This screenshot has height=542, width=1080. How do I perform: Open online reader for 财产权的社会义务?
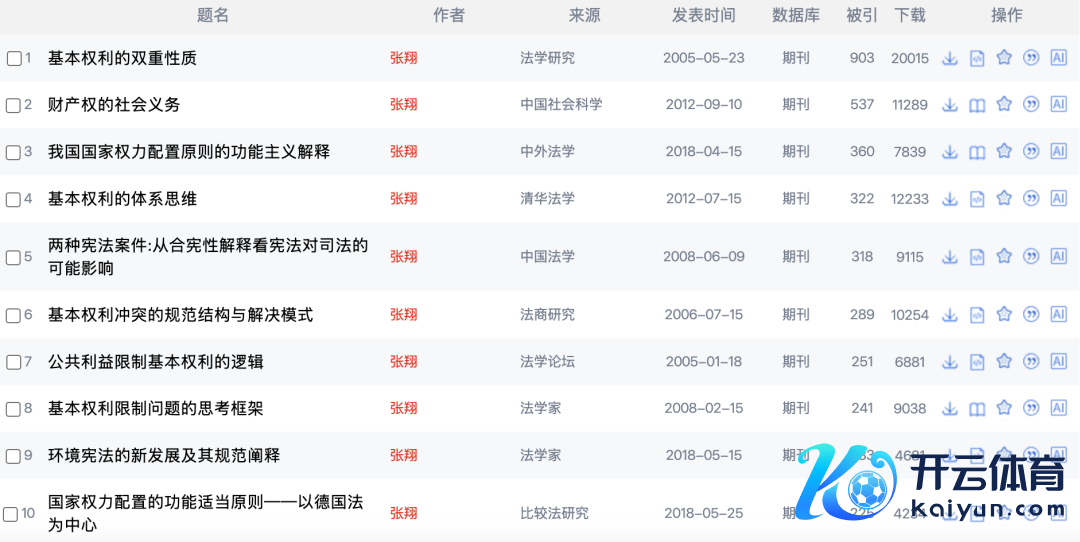pyautogui.click(x=977, y=105)
